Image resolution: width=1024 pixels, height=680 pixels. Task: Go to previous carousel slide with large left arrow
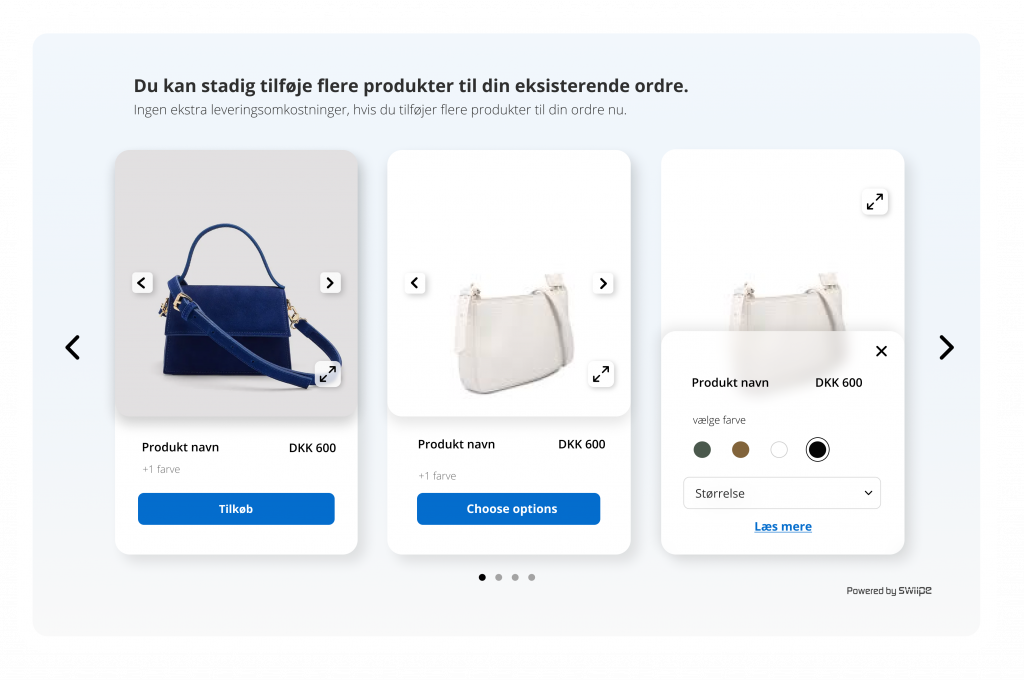(72, 348)
